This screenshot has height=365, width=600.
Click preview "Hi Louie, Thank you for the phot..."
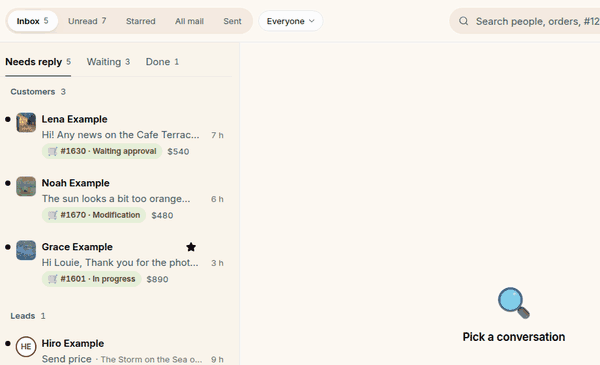120,263
